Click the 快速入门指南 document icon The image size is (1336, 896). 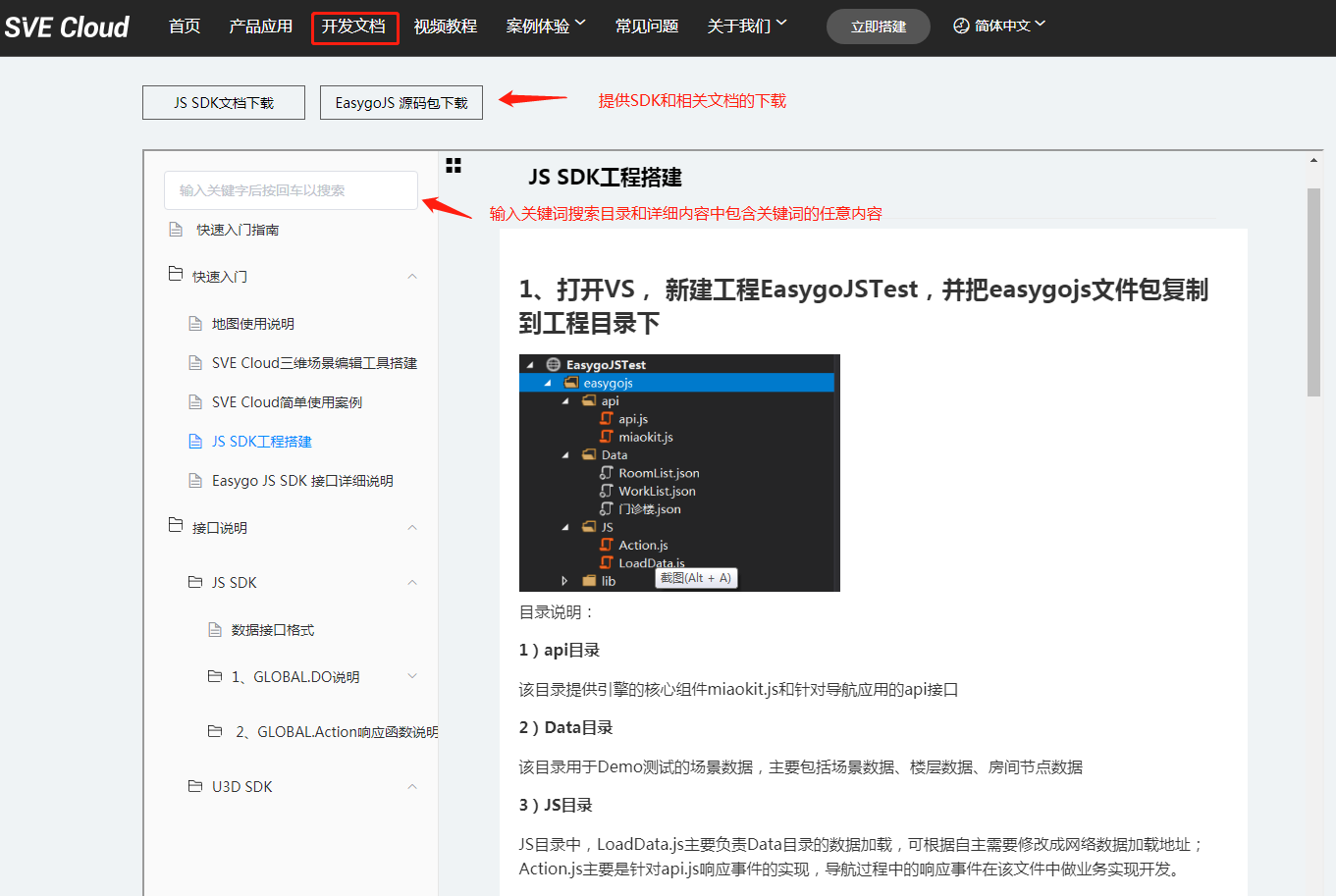176,230
